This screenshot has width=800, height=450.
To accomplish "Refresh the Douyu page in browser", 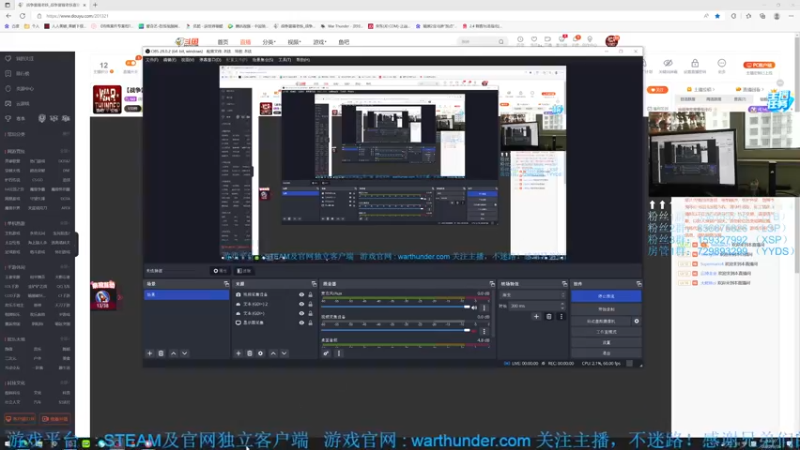I will [x=22, y=16].
